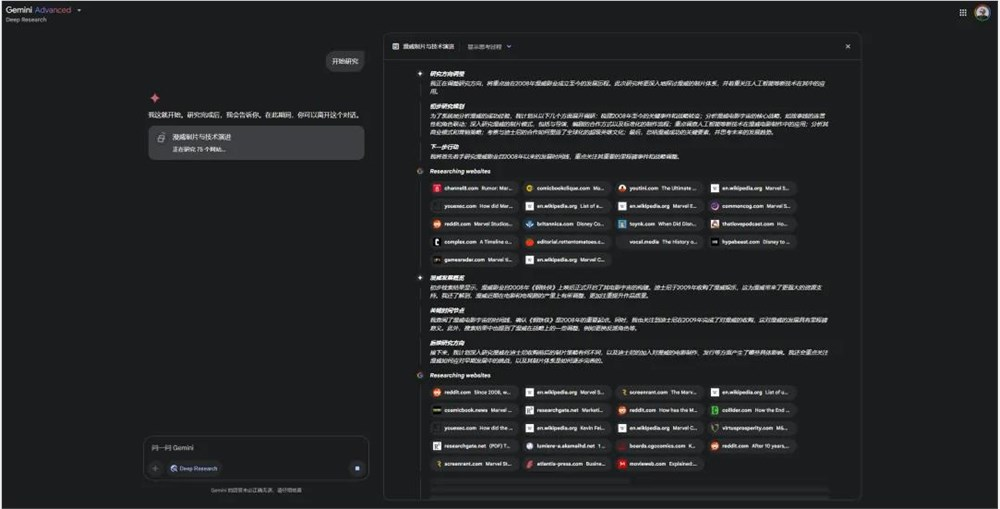Open the britannica.com Disney Co... chip

pos(566,224)
